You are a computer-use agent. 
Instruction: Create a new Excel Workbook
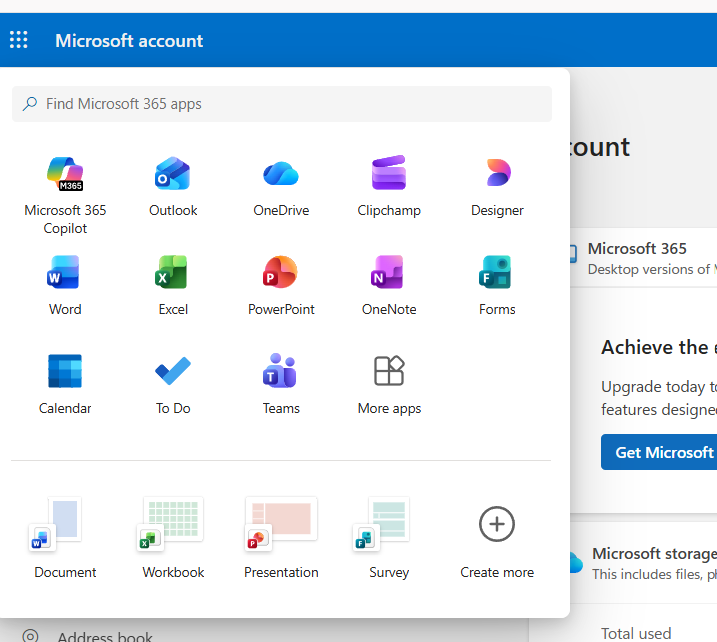click(173, 538)
